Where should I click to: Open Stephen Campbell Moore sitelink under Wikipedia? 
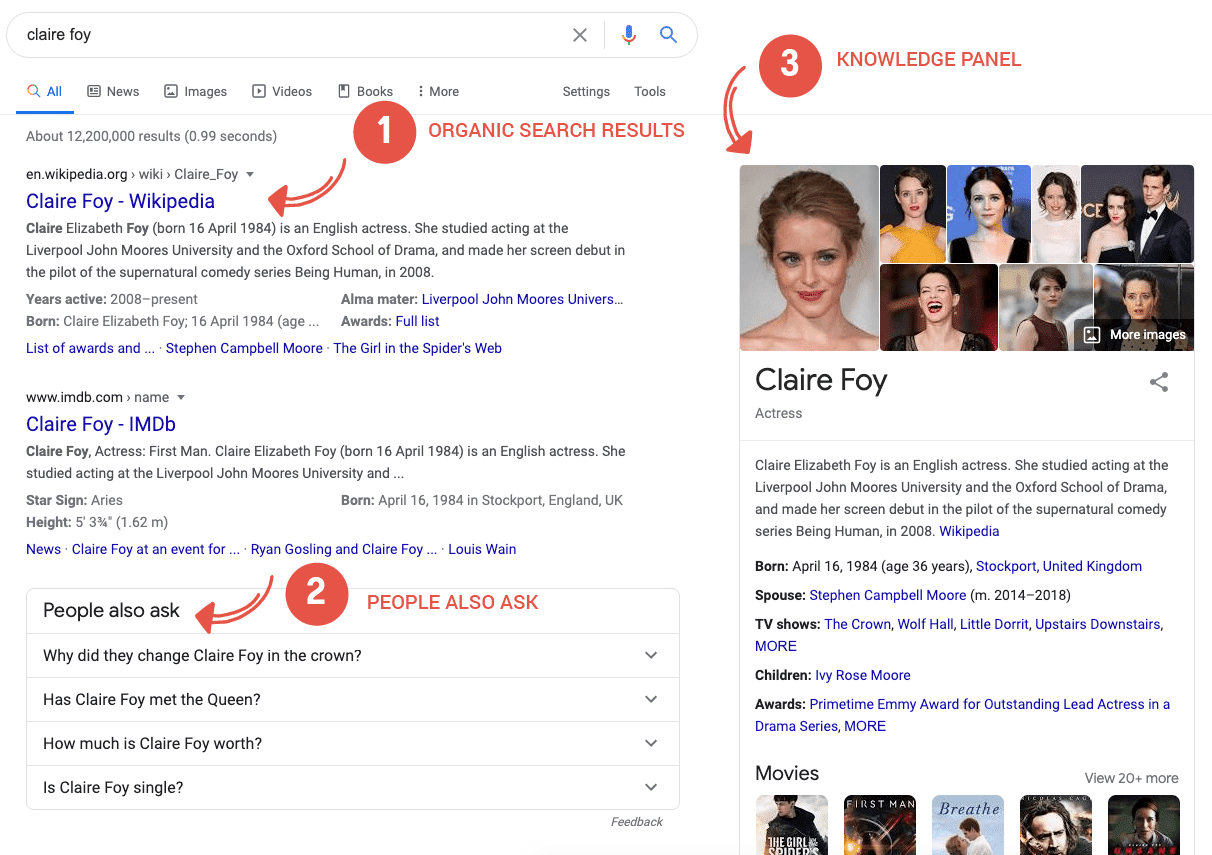244,348
